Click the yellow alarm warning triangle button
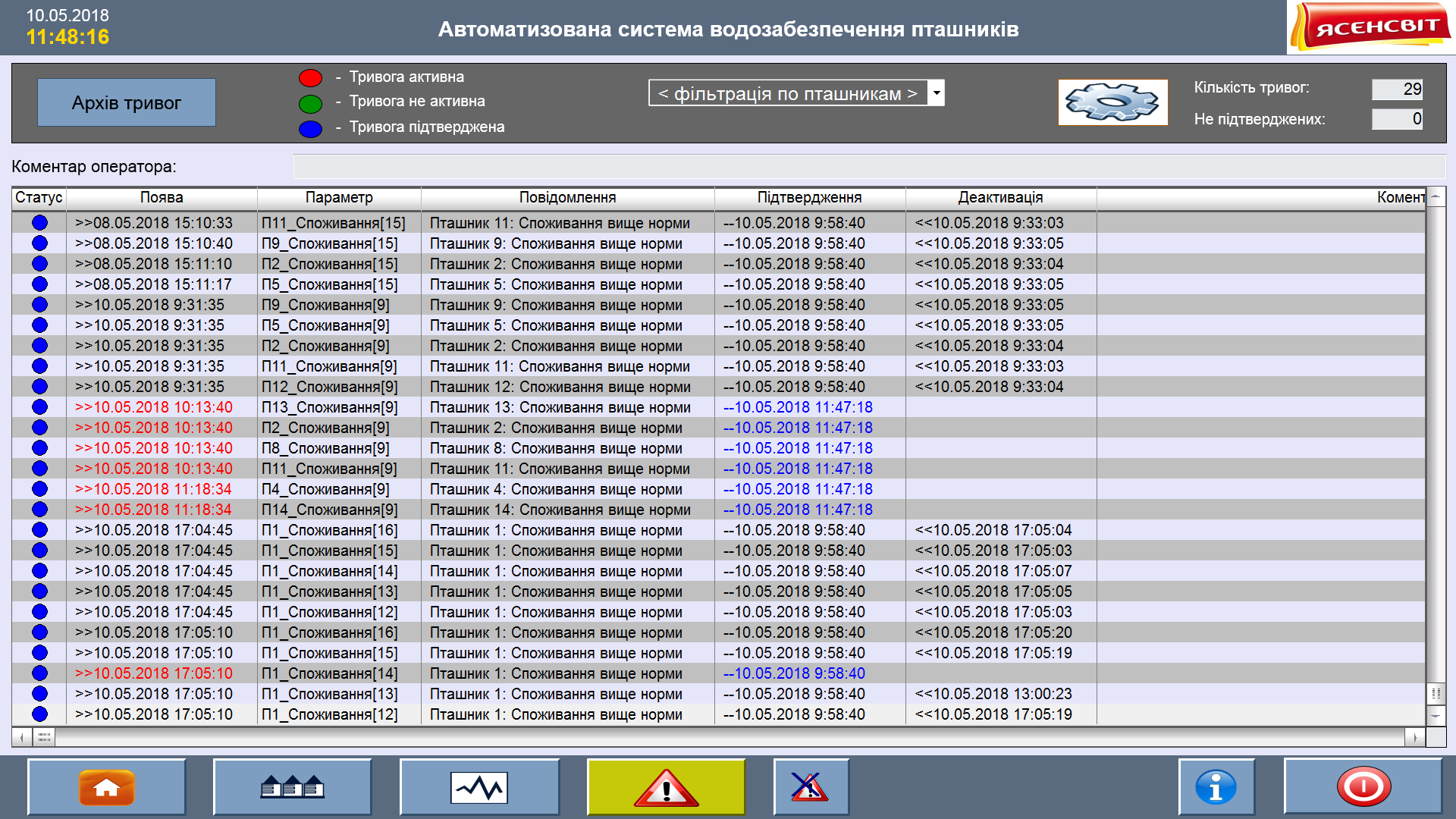This screenshot has height=819, width=1456. 666,787
